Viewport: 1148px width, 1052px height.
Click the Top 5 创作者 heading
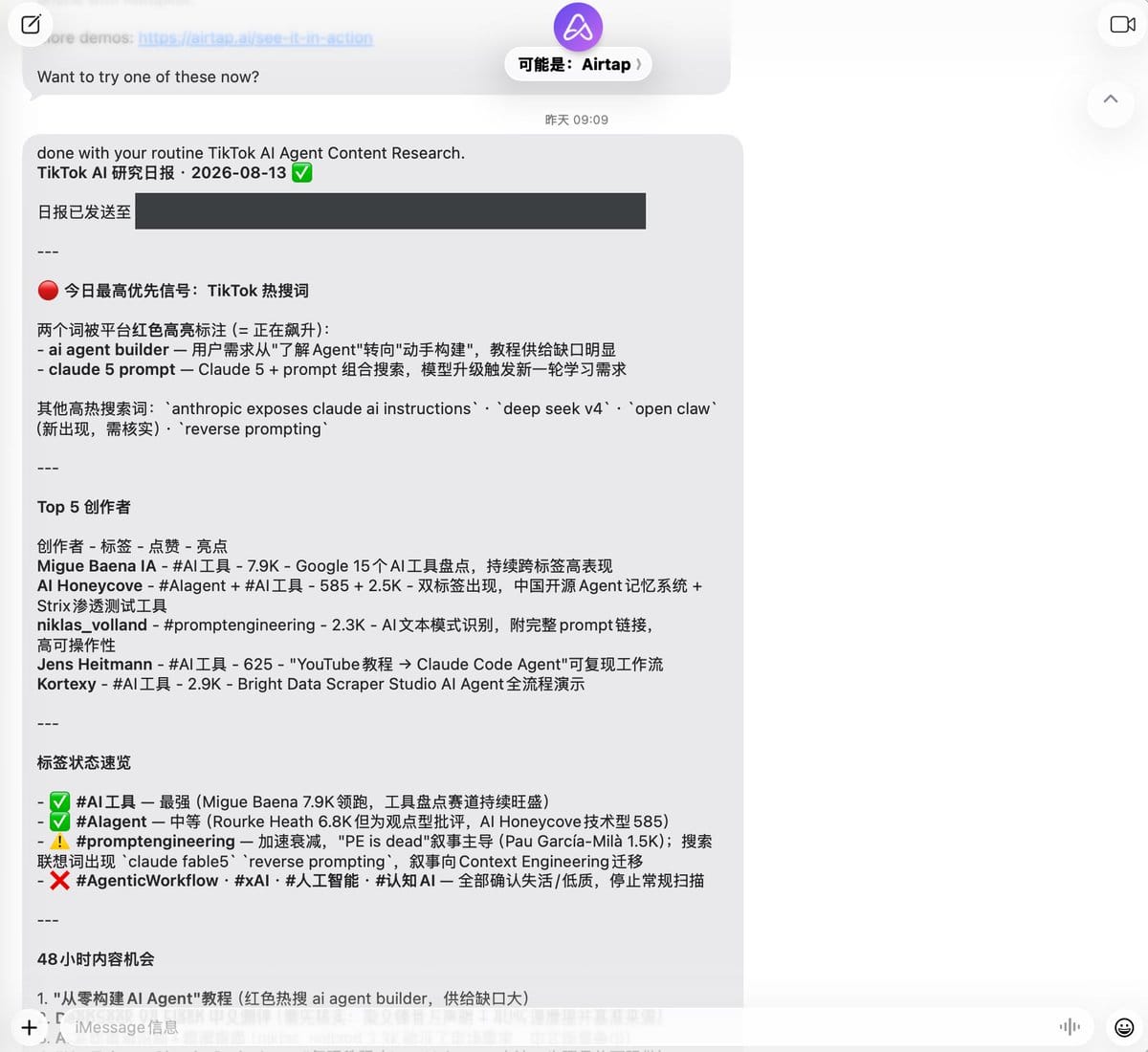click(x=84, y=507)
